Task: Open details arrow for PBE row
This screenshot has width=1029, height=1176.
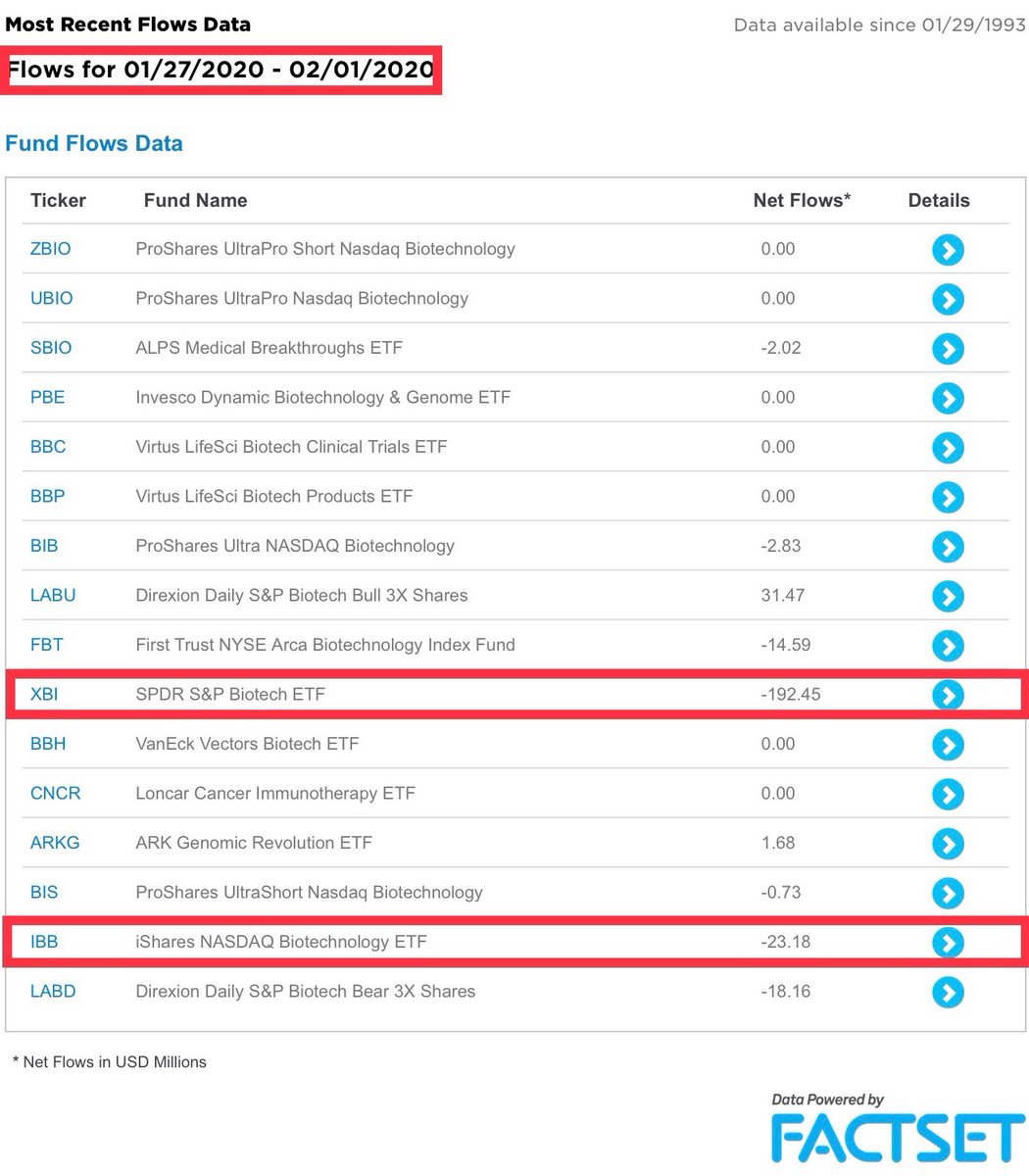Action: coord(948,398)
